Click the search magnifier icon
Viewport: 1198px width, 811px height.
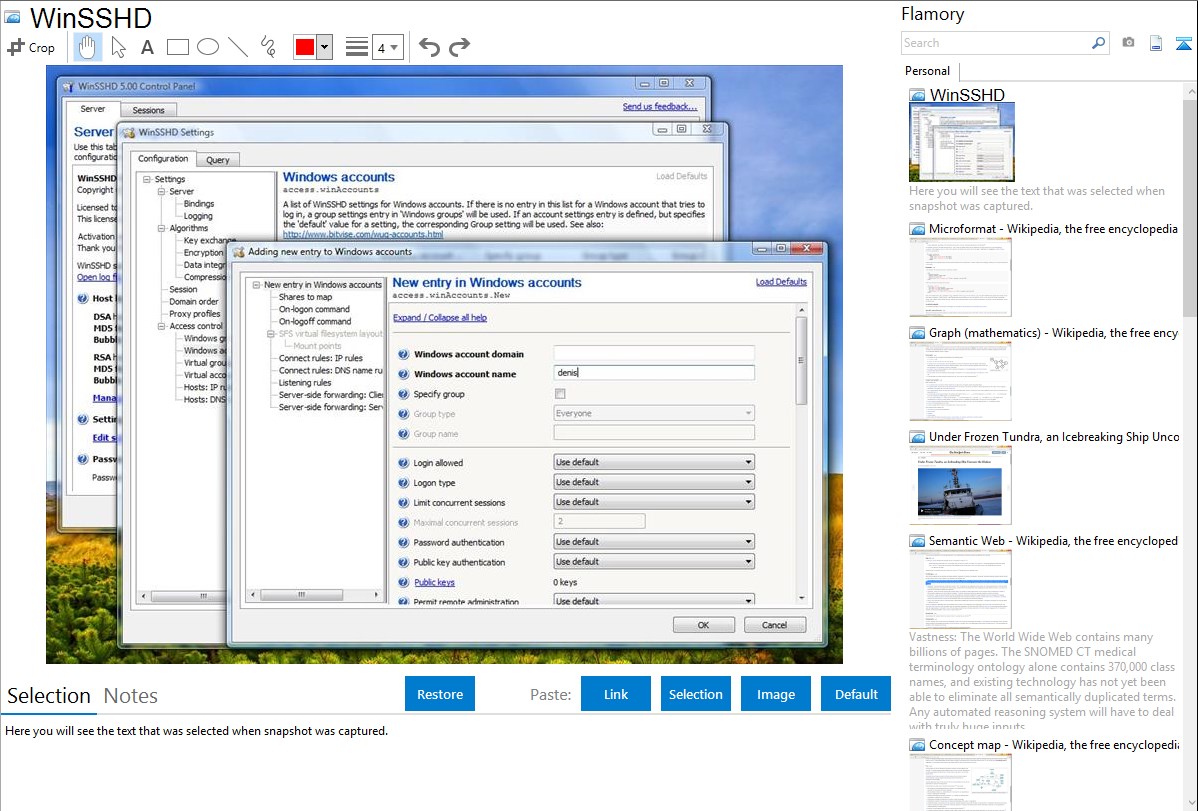(x=1098, y=43)
